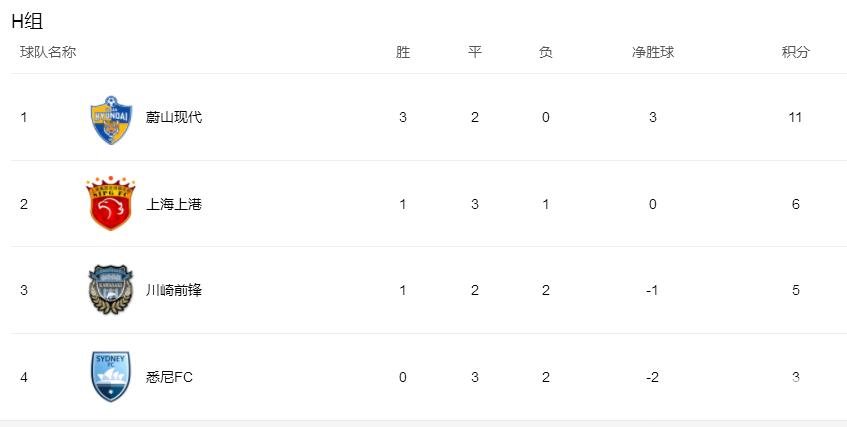Click the Shanghai SIPG red shield logo
This screenshot has height=427, width=847.
111,203
